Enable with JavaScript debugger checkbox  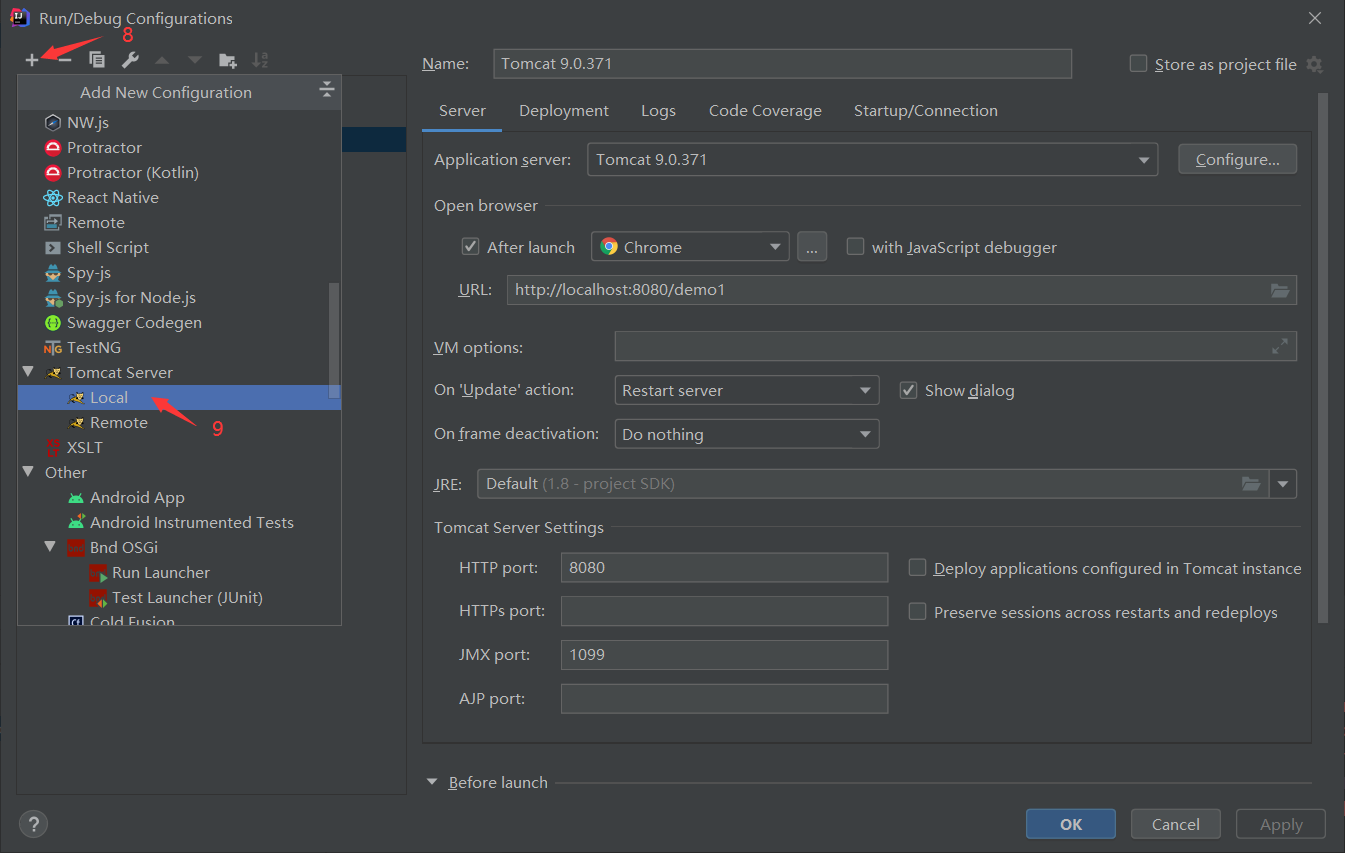click(855, 246)
